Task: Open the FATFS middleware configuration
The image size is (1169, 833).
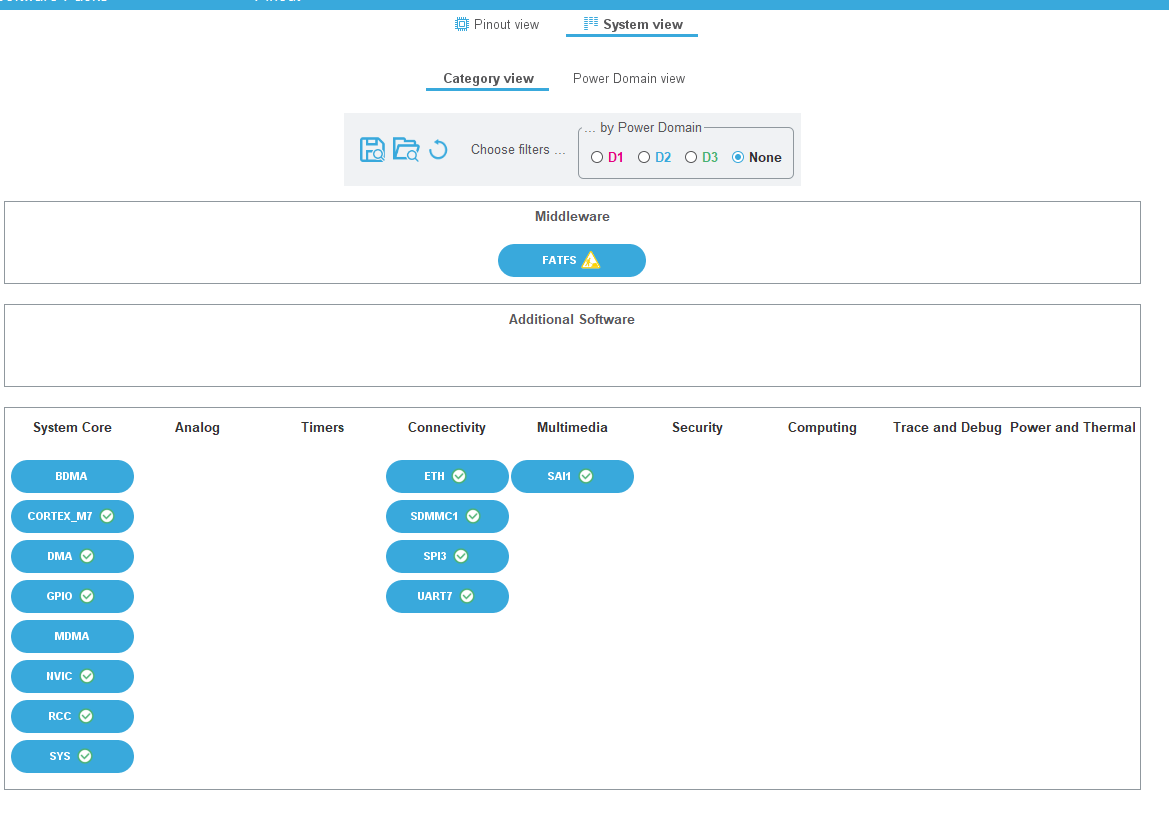Action: [x=572, y=260]
